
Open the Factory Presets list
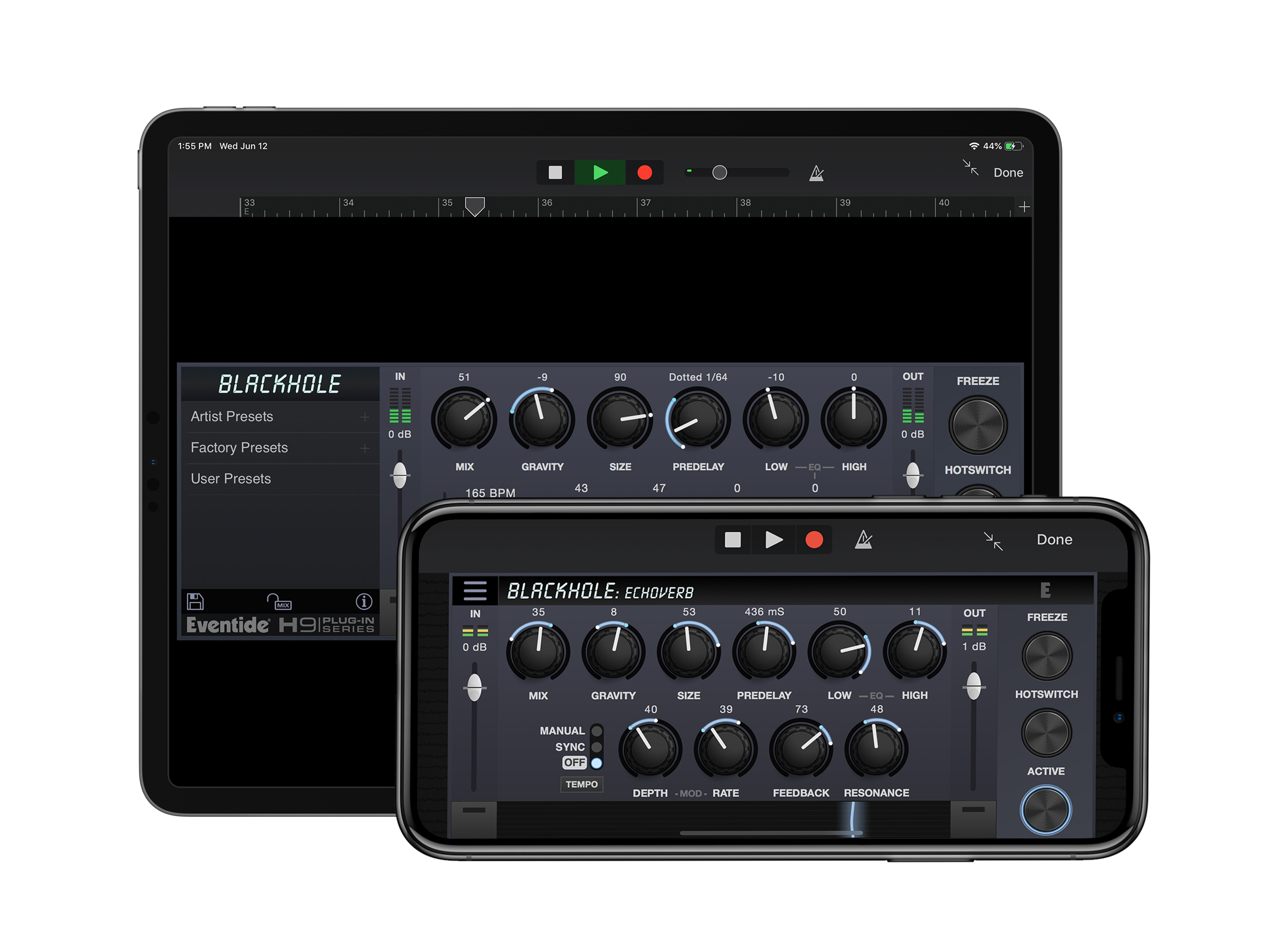pyautogui.click(x=281, y=447)
